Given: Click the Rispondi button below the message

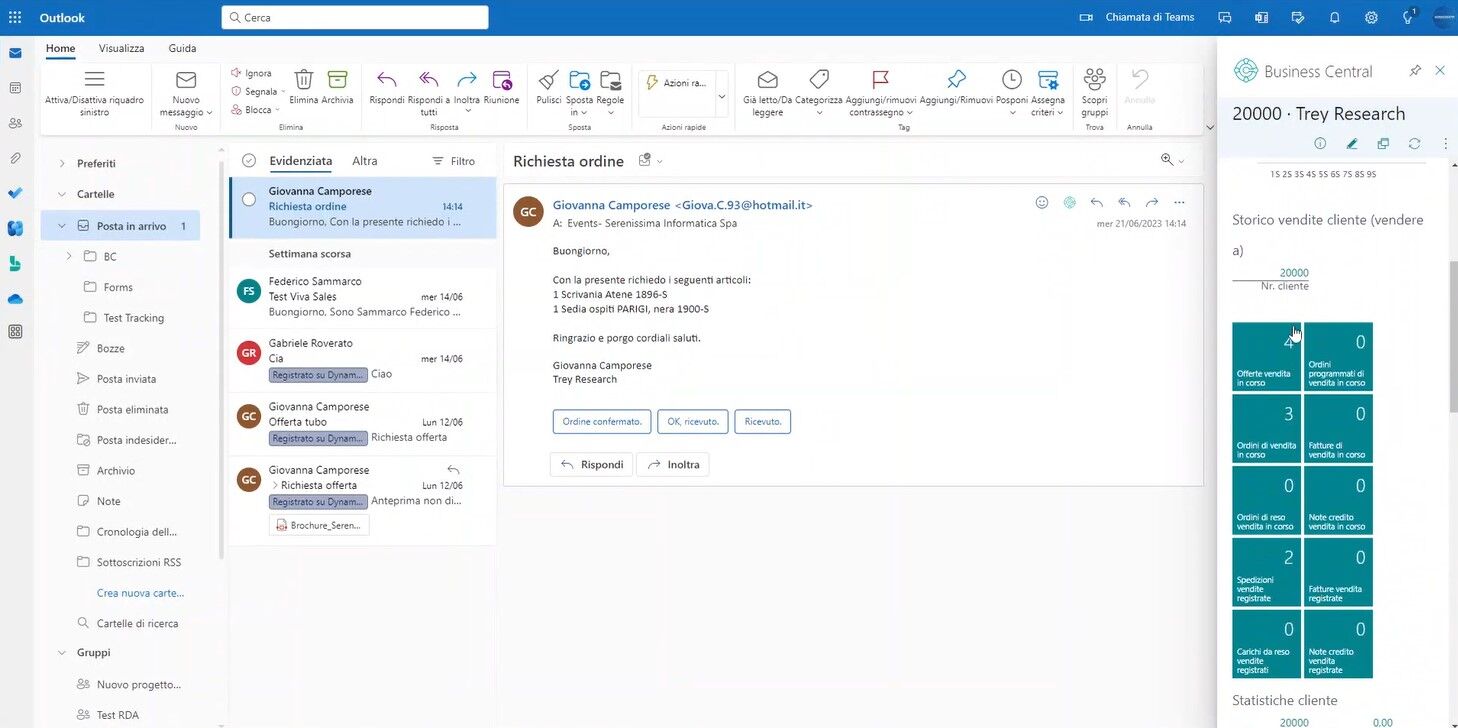Looking at the screenshot, I should click(591, 464).
